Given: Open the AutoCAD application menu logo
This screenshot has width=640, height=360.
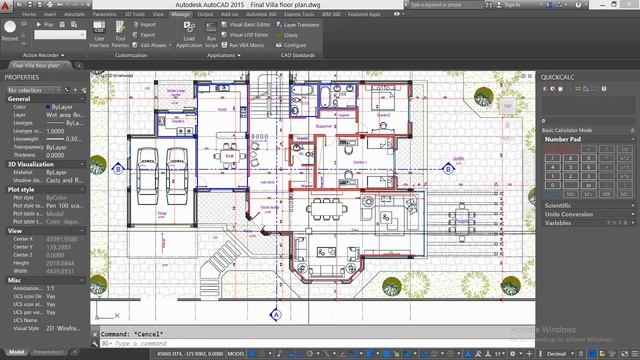Looking at the screenshot, I should point(6,6).
